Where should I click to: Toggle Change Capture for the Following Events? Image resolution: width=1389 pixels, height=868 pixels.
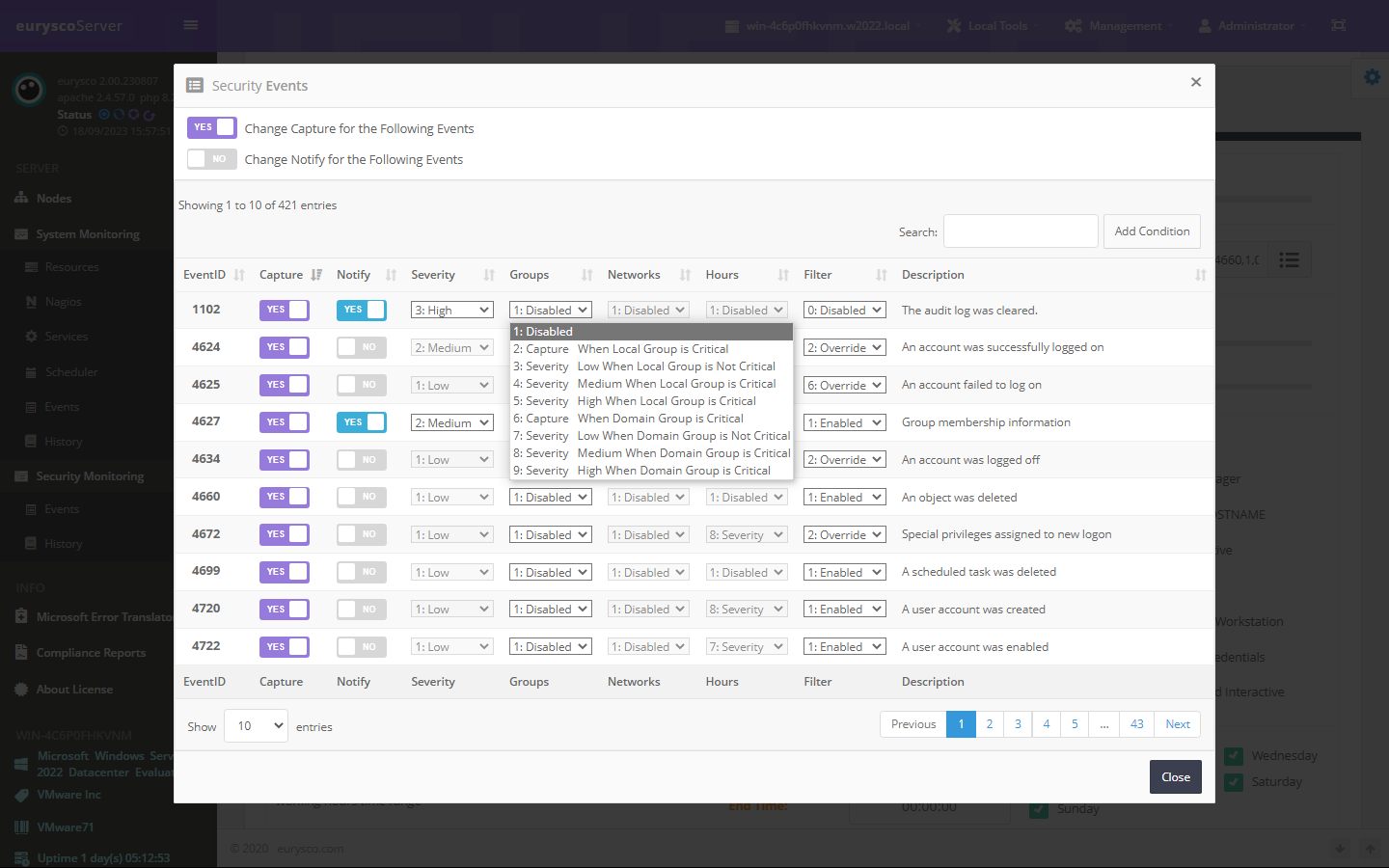coord(212,127)
